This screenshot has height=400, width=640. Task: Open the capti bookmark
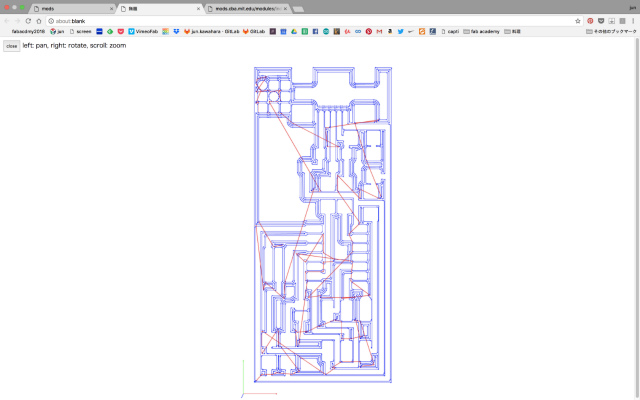tap(450, 31)
